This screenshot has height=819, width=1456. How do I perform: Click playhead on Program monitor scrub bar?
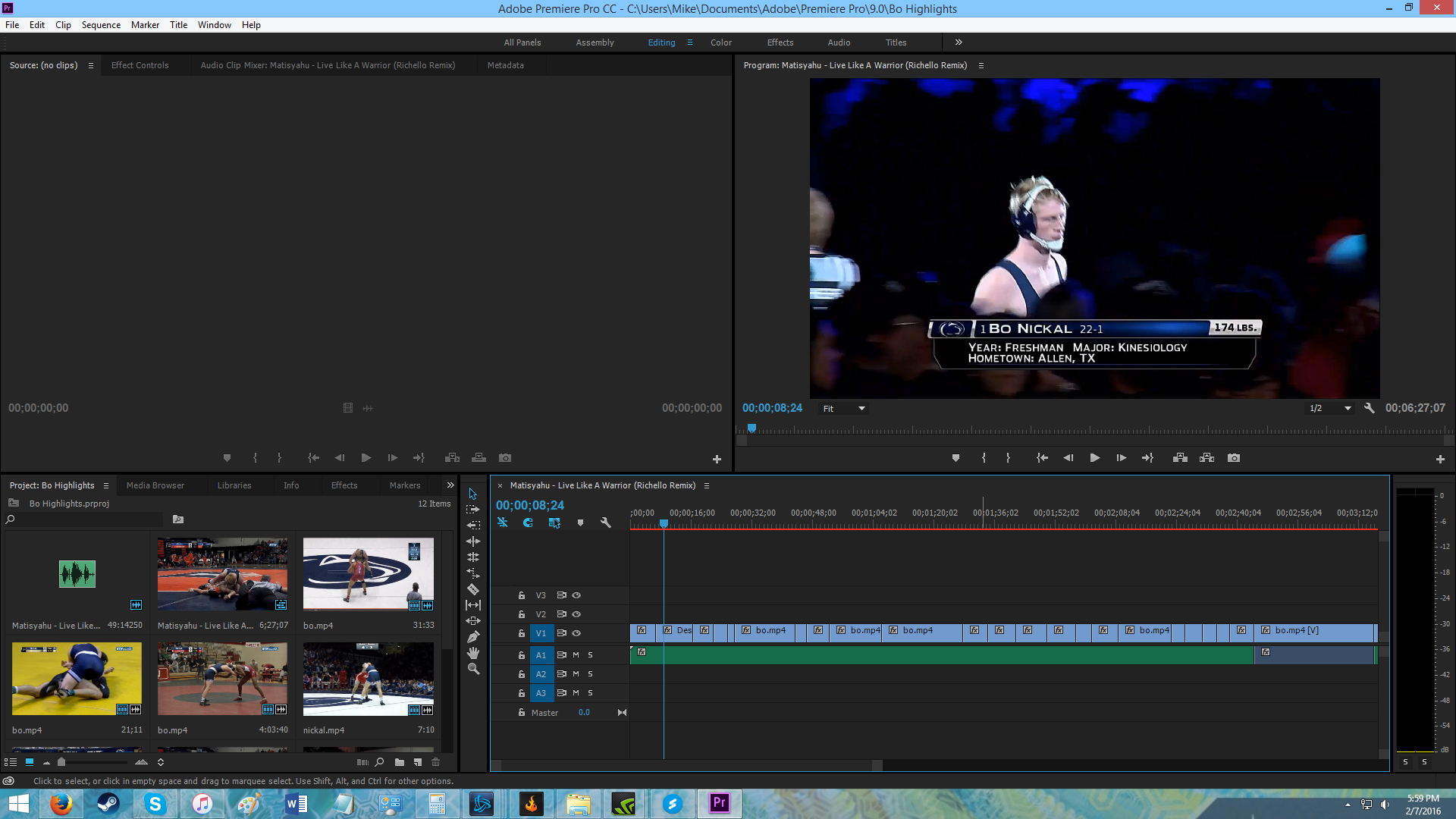pos(752,428)
